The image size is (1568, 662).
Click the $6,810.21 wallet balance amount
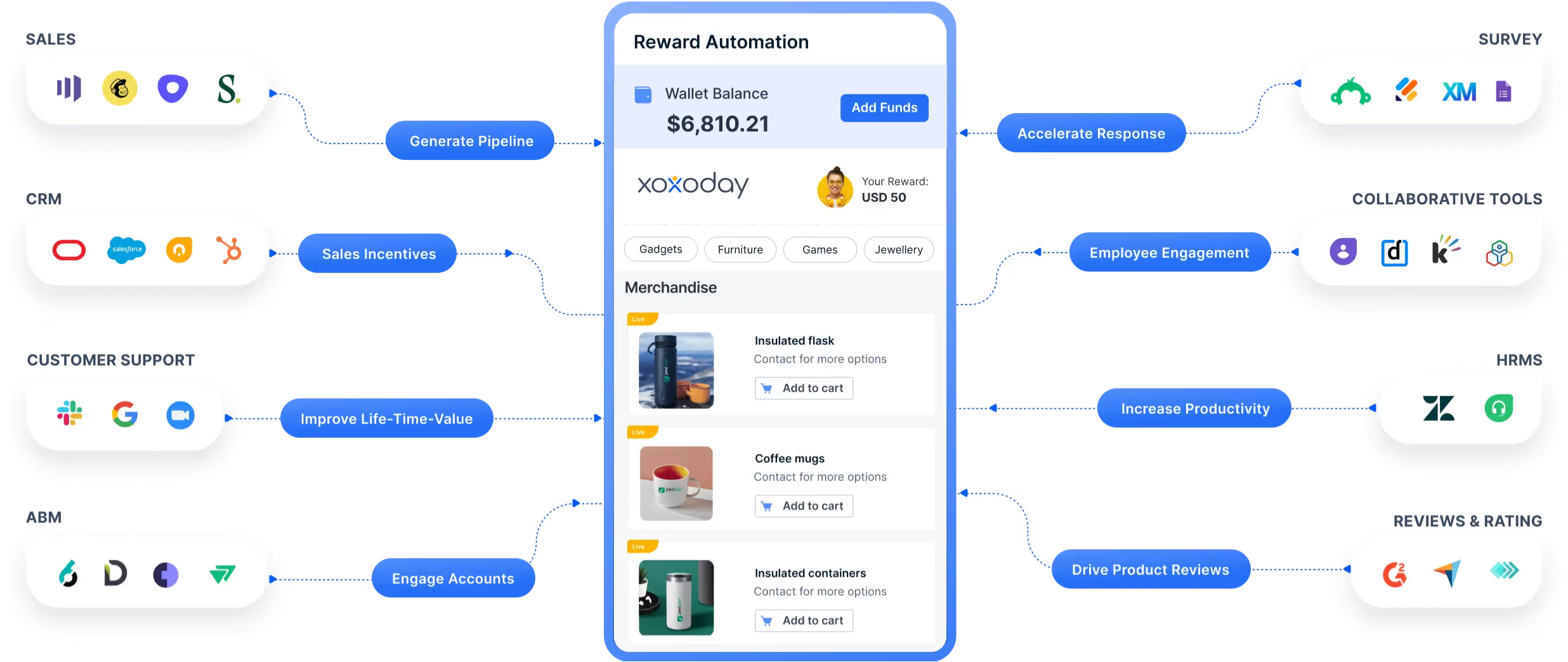tap(717, 124)
